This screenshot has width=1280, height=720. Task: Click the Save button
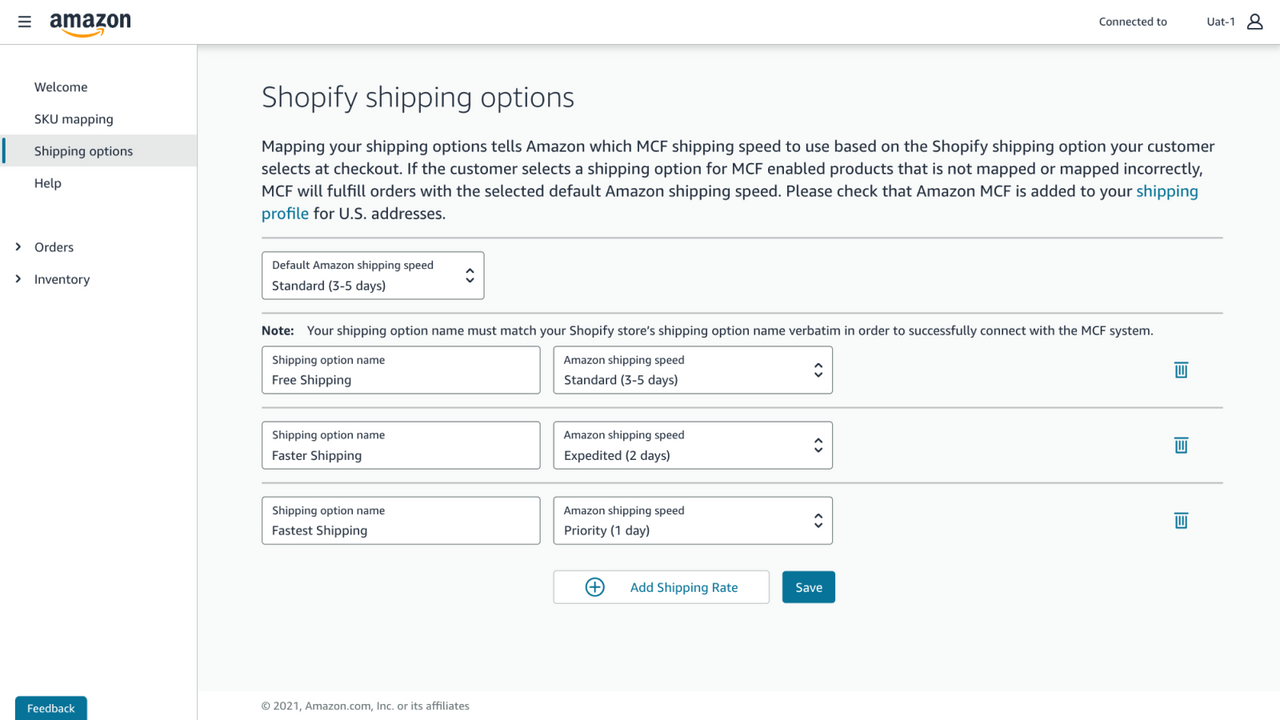coord(809,587)
